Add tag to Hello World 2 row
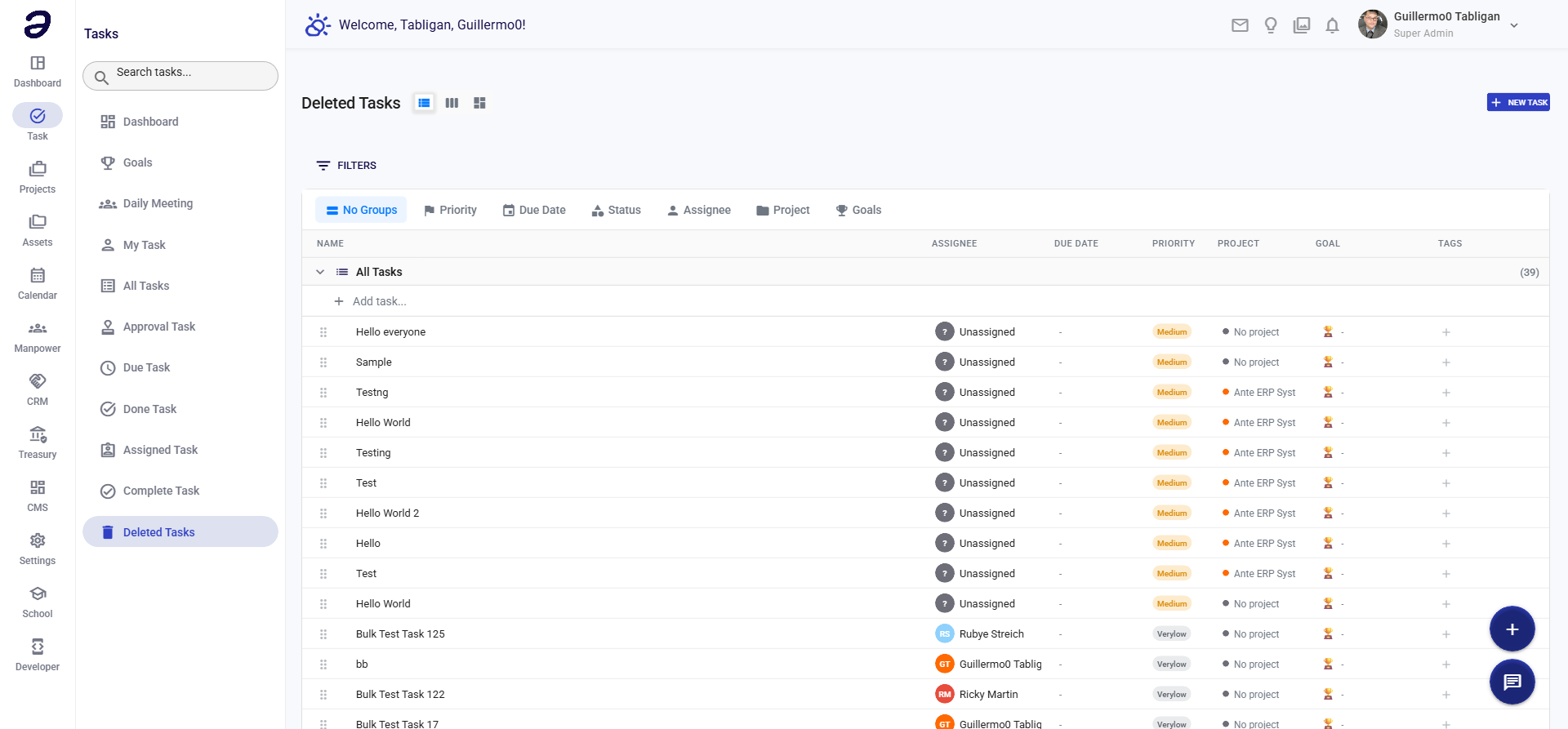The image size is (1568, 729). [x=1445, y=513]
